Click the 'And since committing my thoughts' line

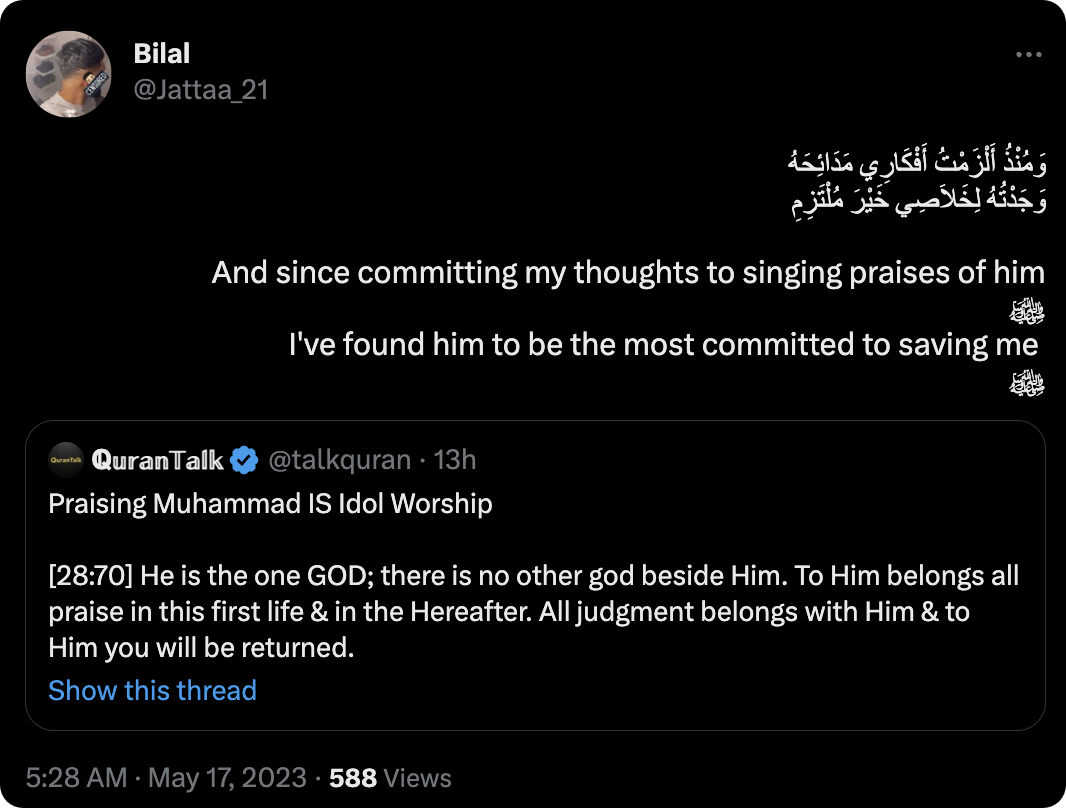click(x=628, y=273)
